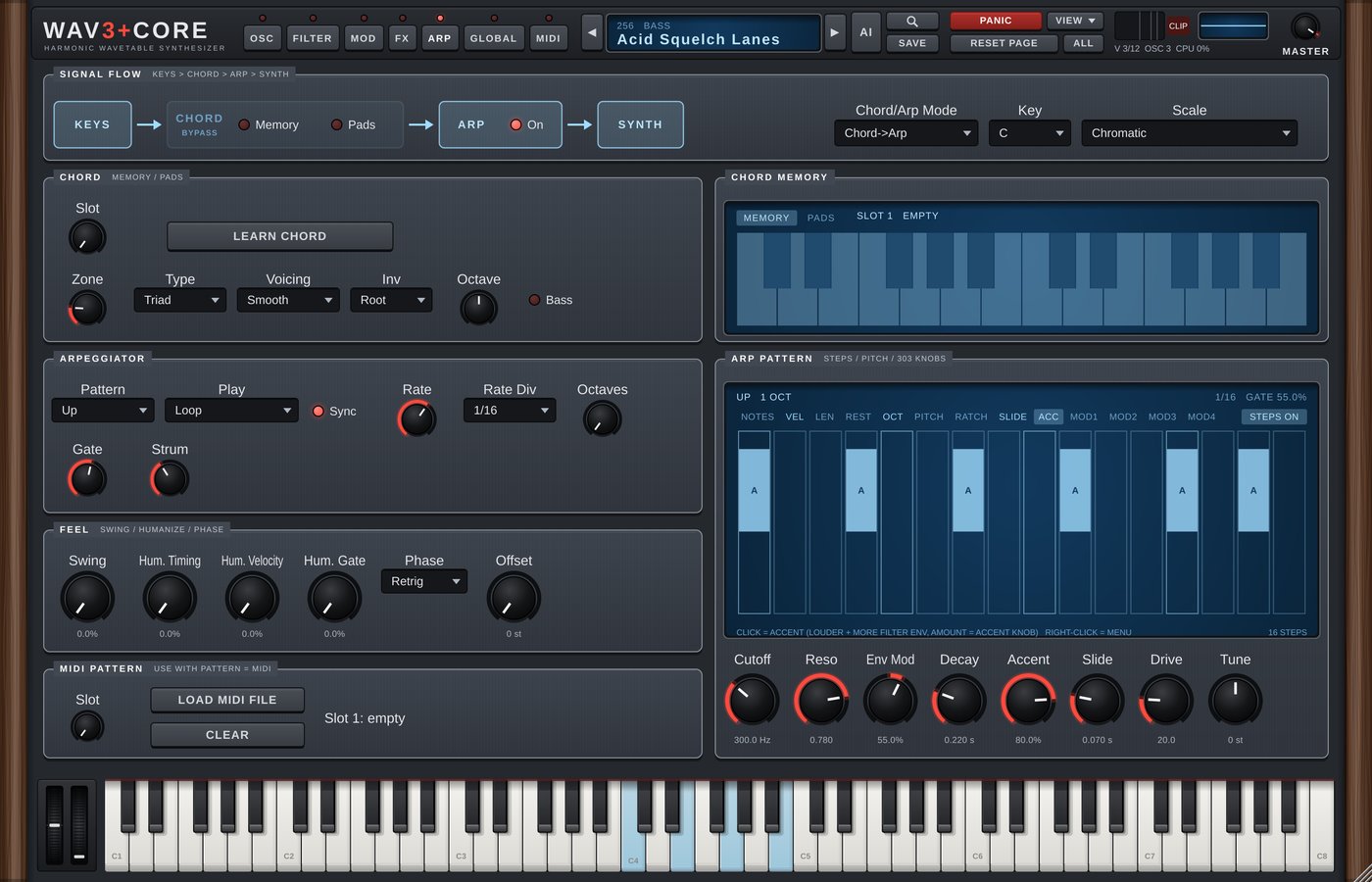The image size is (1372, 882).
Task: Click the MIDI pattern Slot knob
Action: [x=87, y=726]
